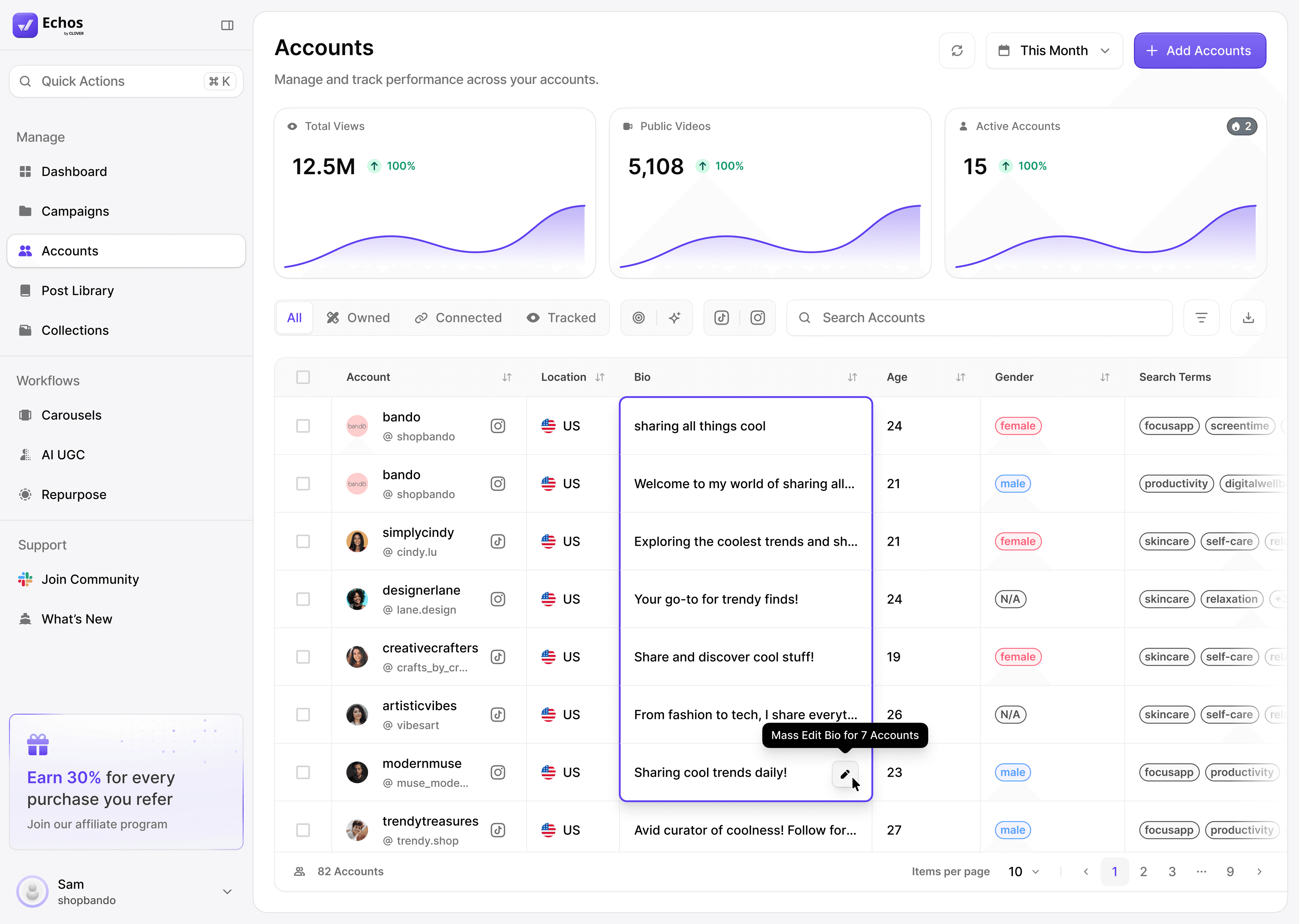This screenshot has height=924, width=1299.
Task: Collapse the sidebar panel icon
Action: (x=227, y=25)
